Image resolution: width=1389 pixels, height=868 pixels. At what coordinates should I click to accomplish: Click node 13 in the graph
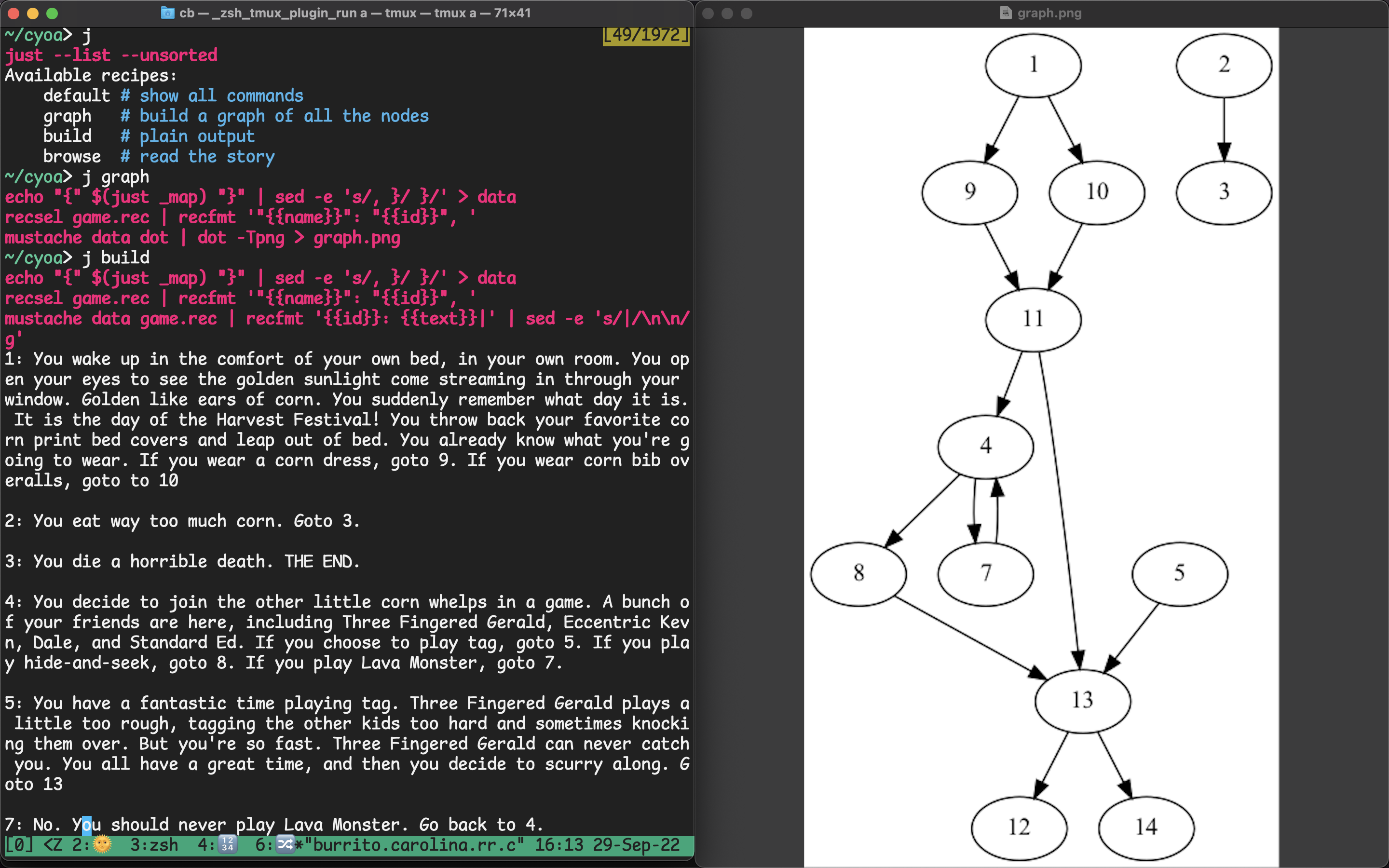tap(1082, 701)
